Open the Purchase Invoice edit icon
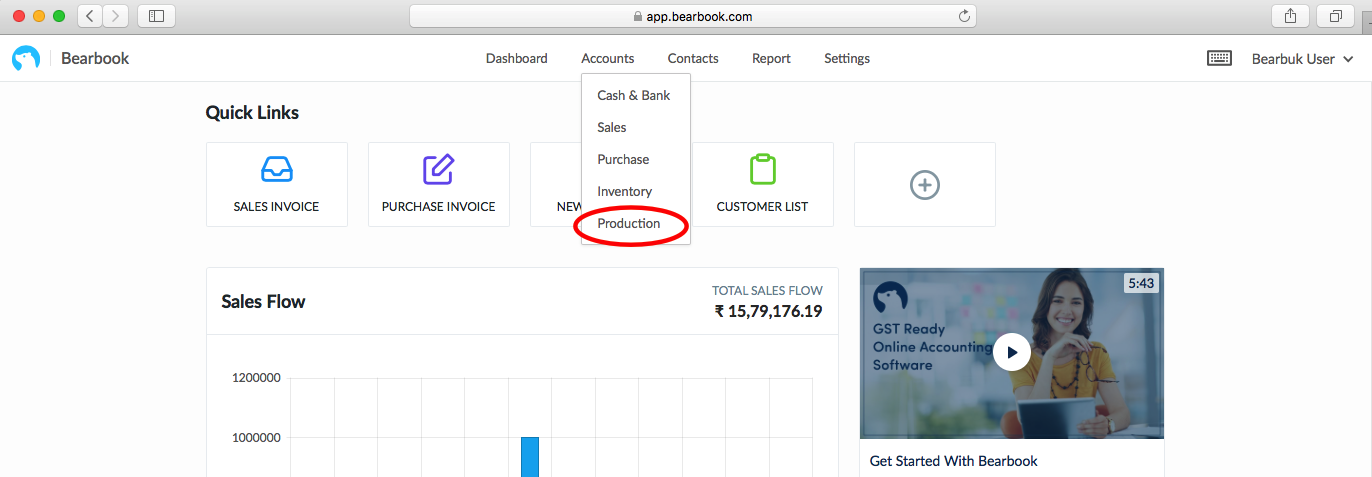 point(438,169)
